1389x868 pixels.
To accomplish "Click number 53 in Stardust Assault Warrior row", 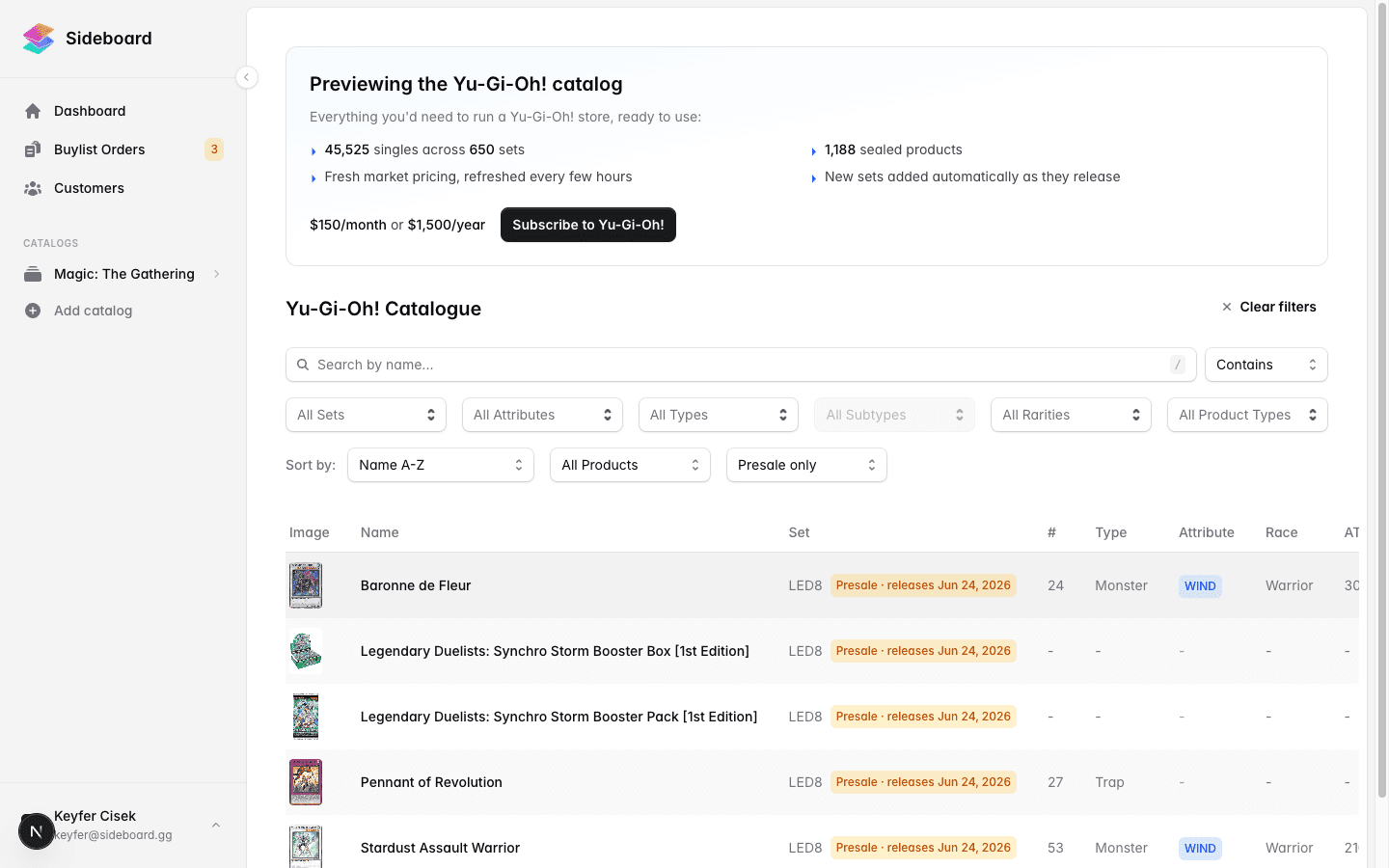I will coord(1055,848).
